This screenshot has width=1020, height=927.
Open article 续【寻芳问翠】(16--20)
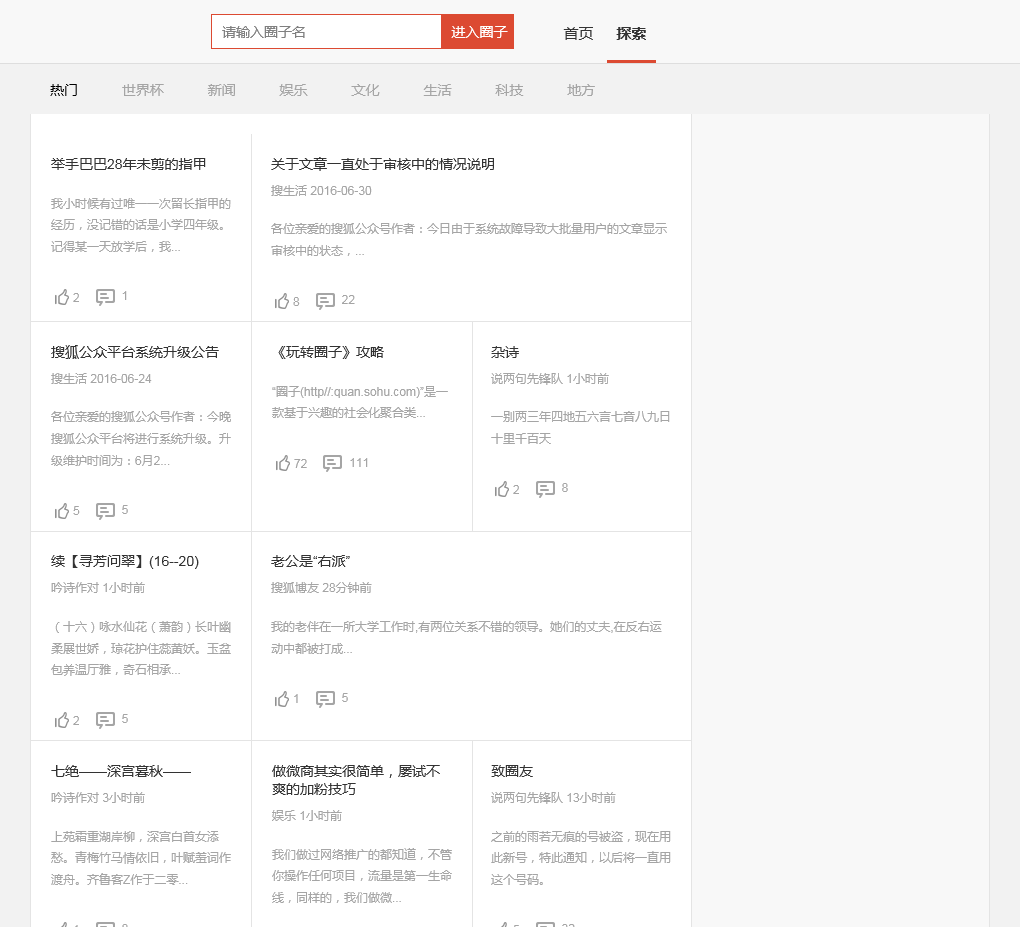(x=125, y=561)
